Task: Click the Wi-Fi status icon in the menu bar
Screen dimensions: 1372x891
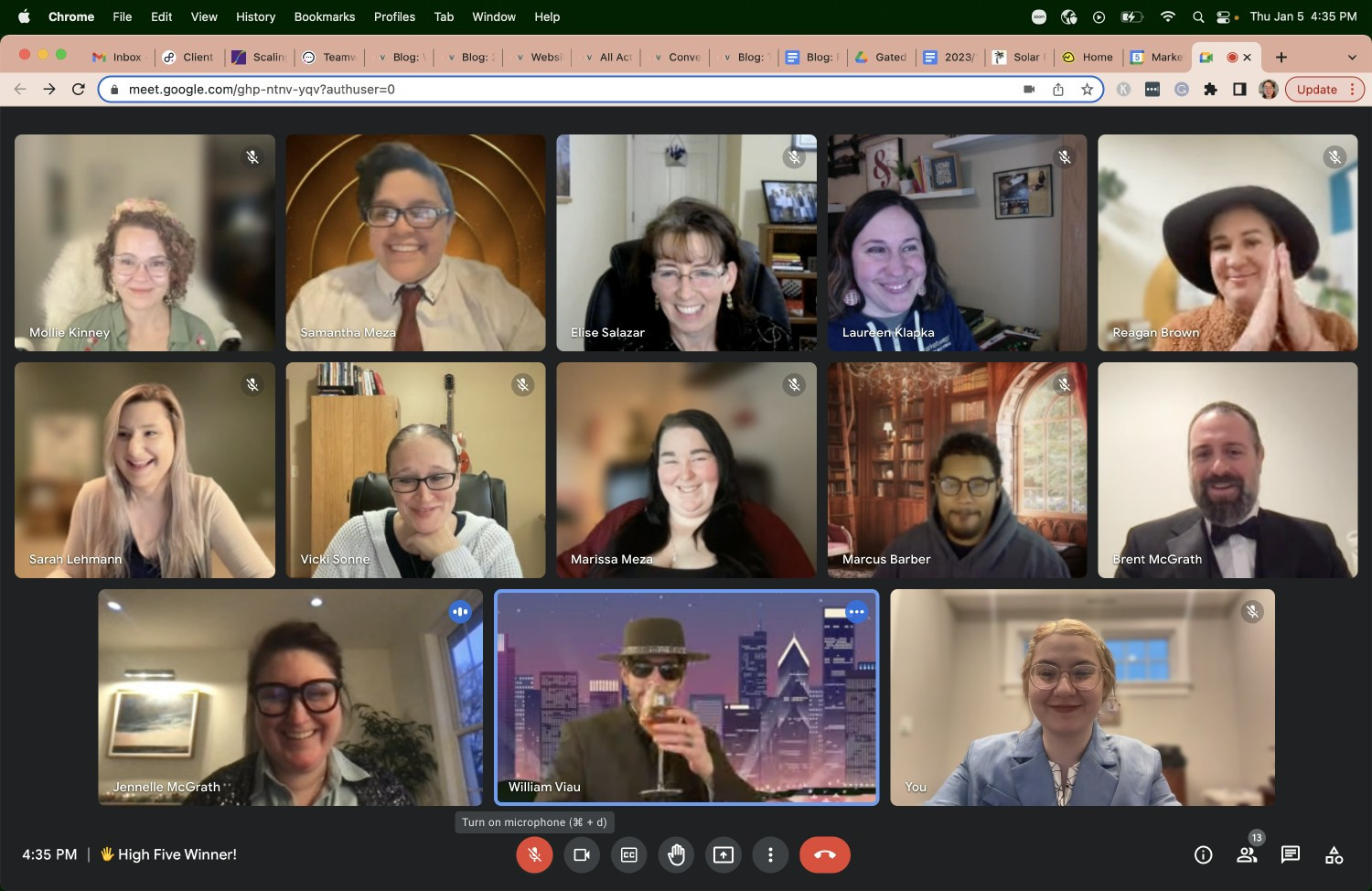Action: pos(1168,16)
